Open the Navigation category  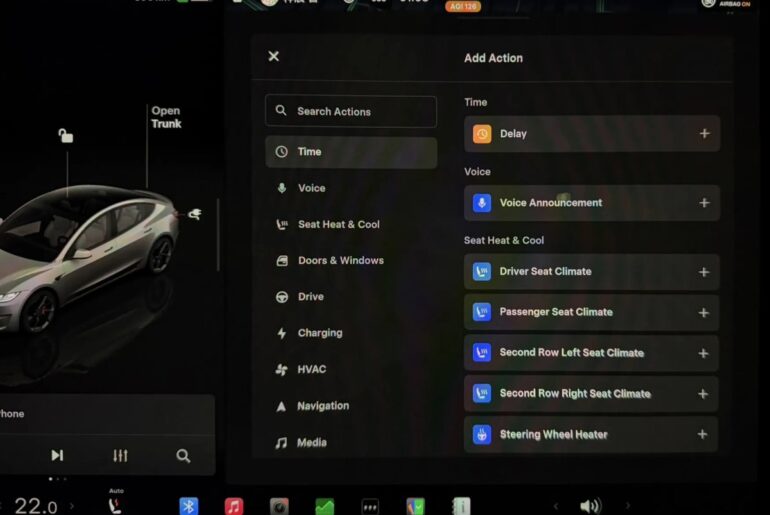coord(351,406)
